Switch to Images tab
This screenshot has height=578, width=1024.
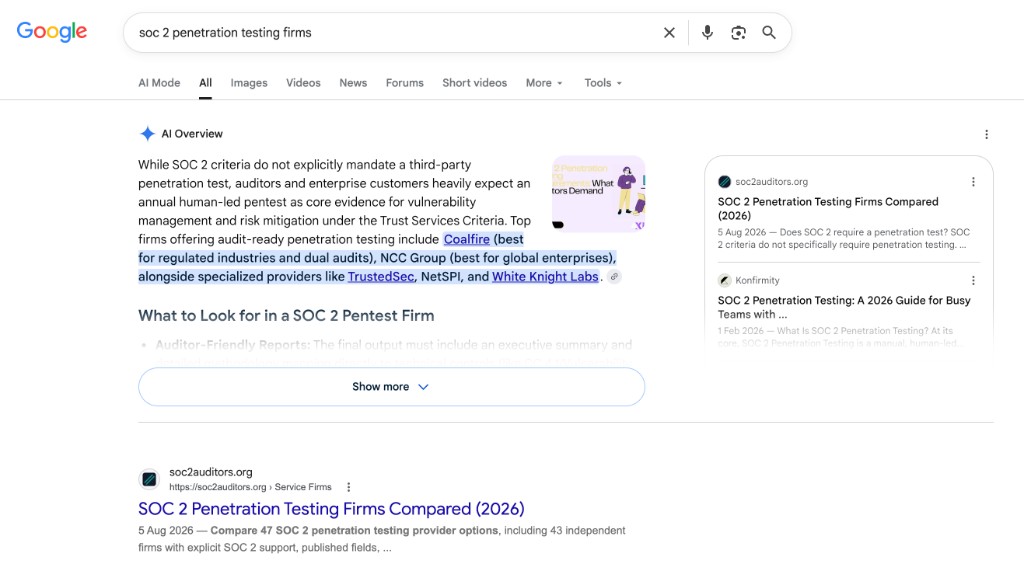(x=249, y=83)
